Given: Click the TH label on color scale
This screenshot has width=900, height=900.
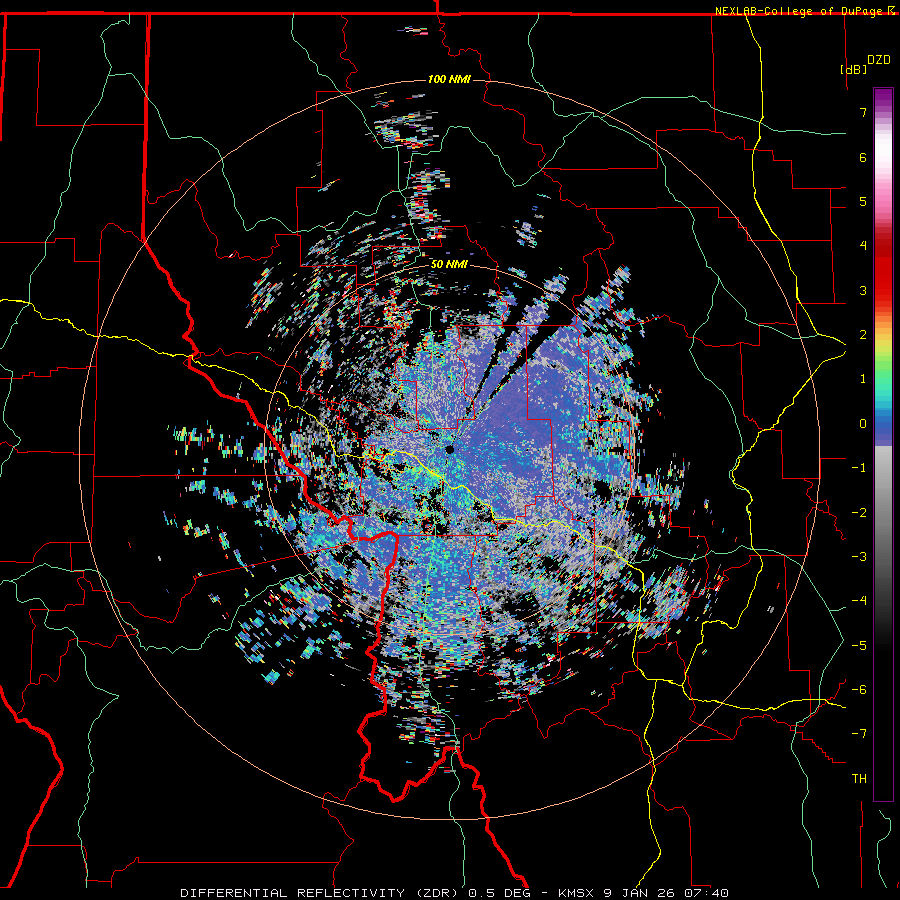Looking at the screenshot, I should (x=859, y=779).
